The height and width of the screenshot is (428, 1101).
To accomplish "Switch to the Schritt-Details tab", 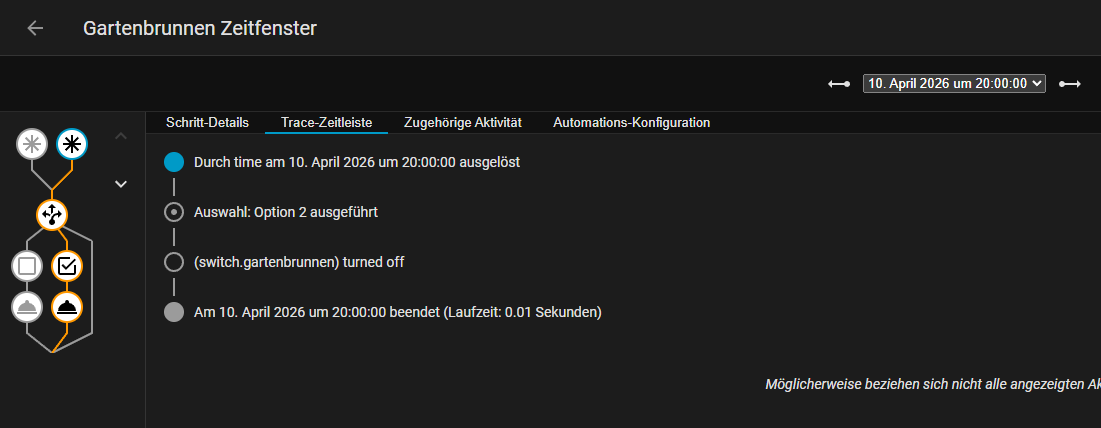I will click(207, 123).
